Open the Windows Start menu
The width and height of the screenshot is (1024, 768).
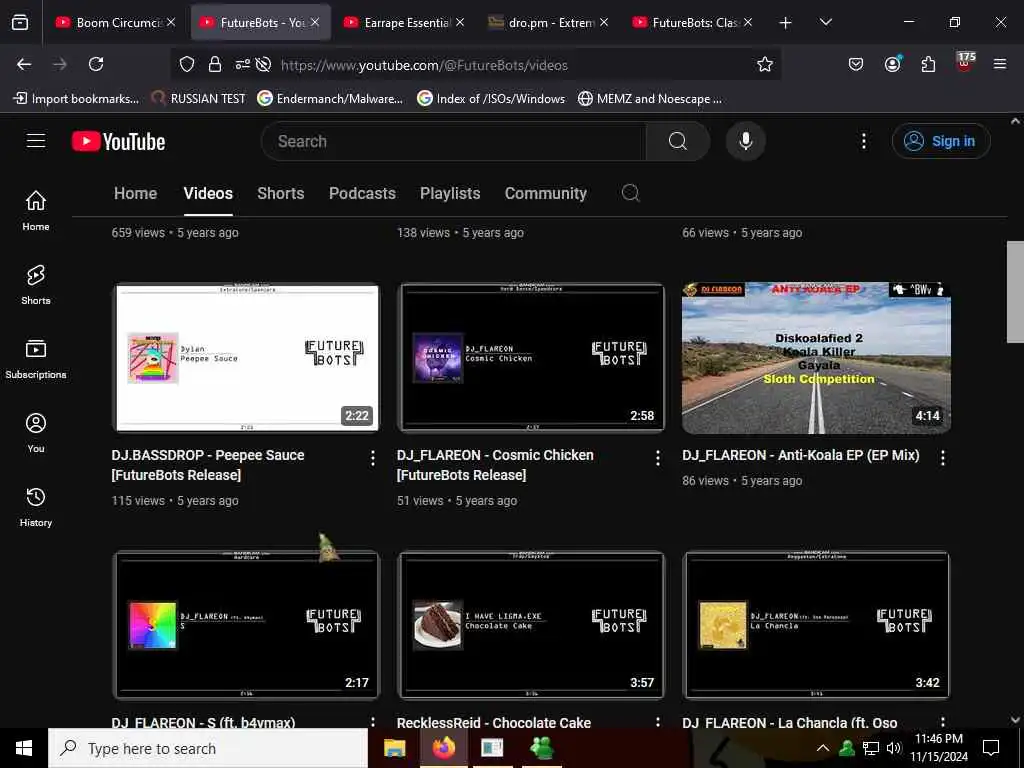click(x=24, y=748)
